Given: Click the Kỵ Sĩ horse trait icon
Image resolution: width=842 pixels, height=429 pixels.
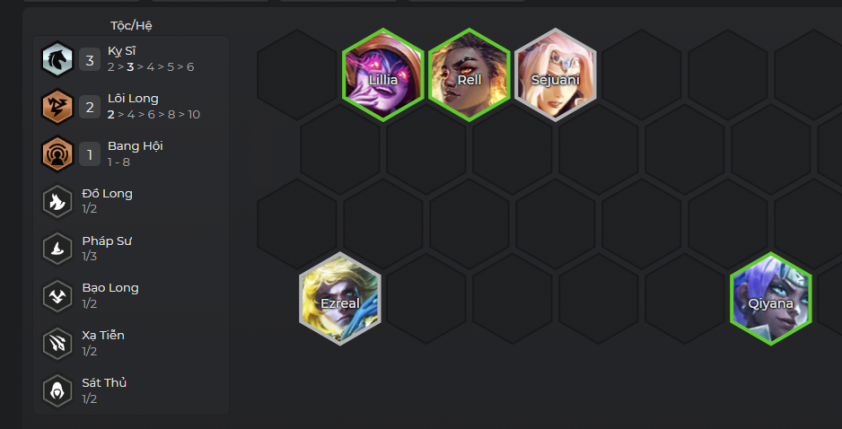Looking at the screenshot, I should pyautogui.click(x=57, y=60).
